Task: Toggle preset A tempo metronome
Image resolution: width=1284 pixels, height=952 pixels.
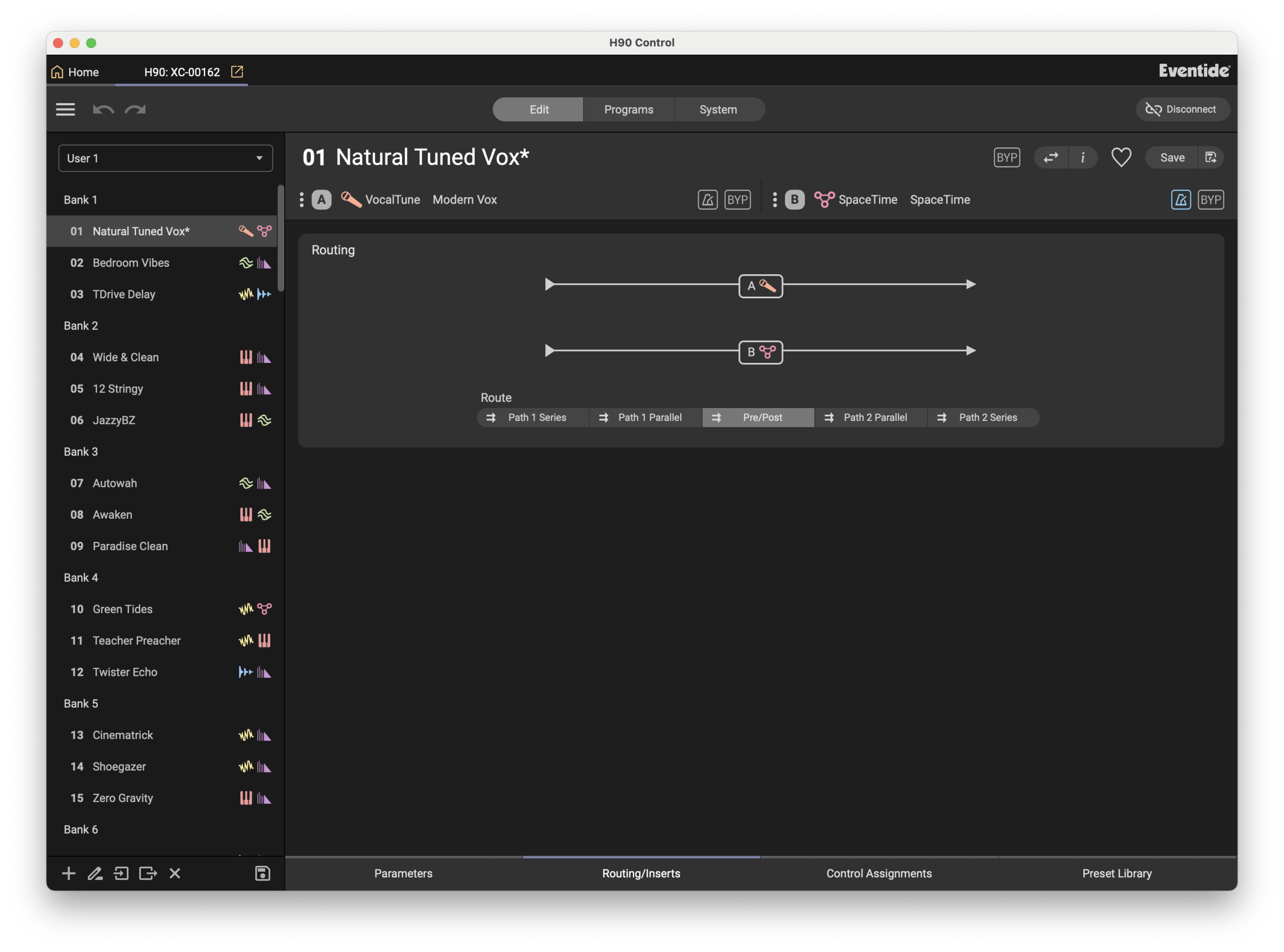Action: pyautogui.click(x=707, y=200)
